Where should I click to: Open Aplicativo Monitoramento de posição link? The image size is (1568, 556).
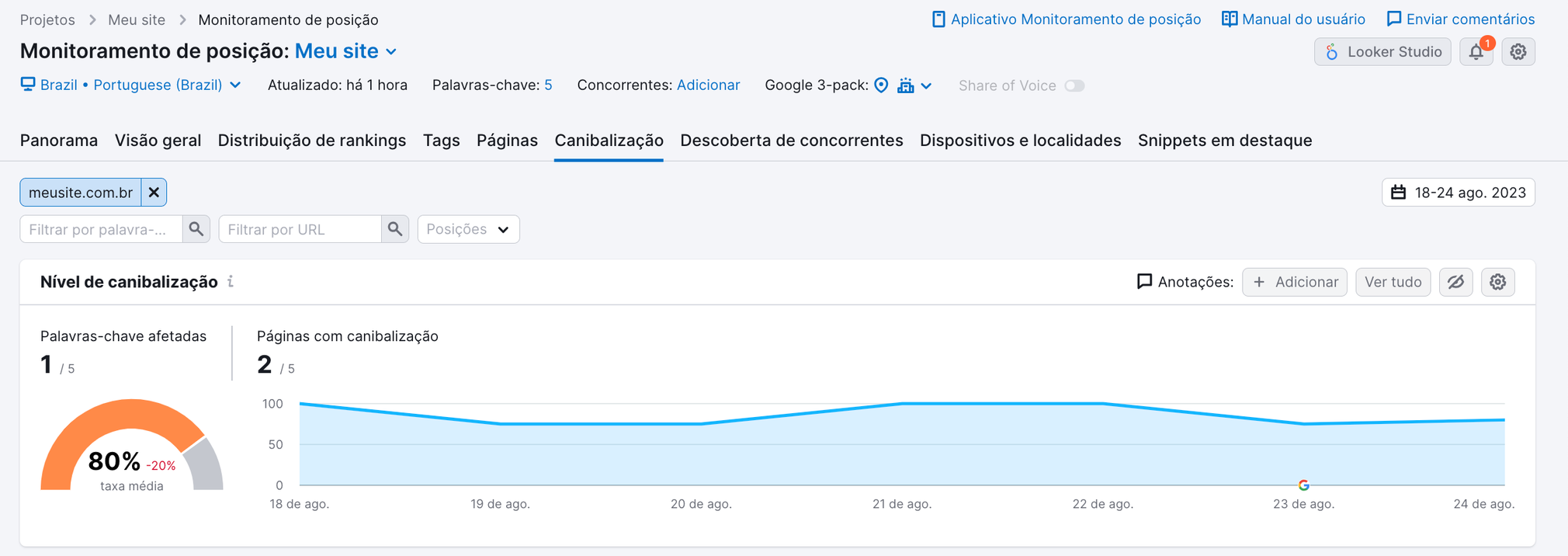pyautogui.click(x=1066, y=19)
